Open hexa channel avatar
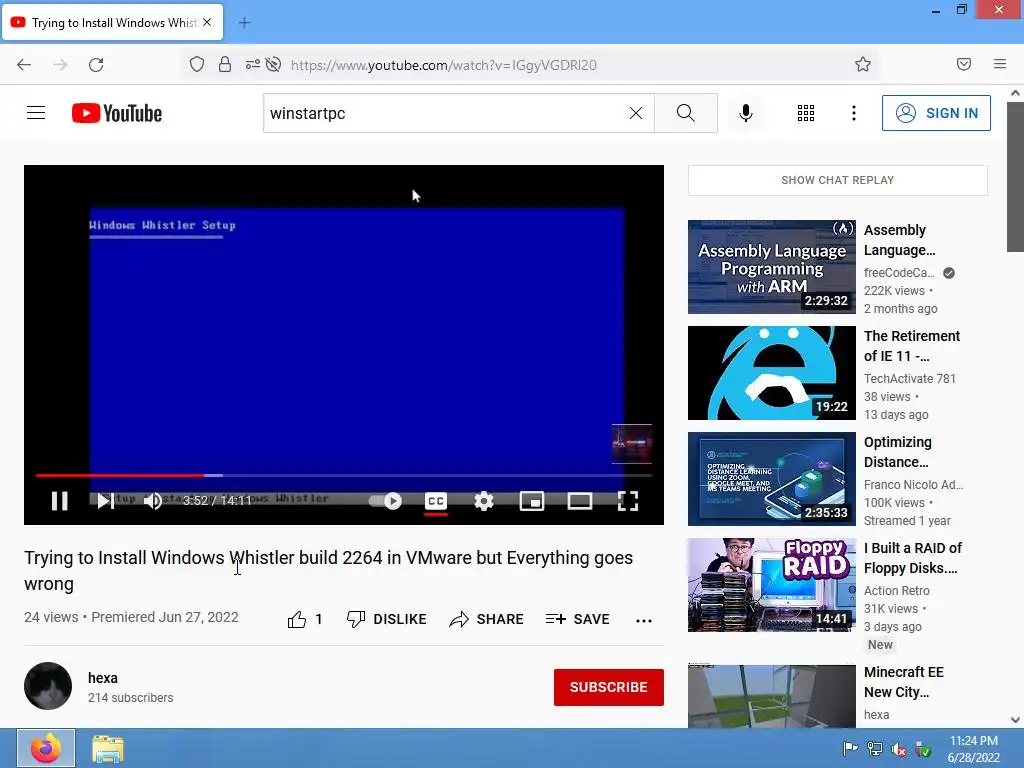 click(x=48, y=686)
